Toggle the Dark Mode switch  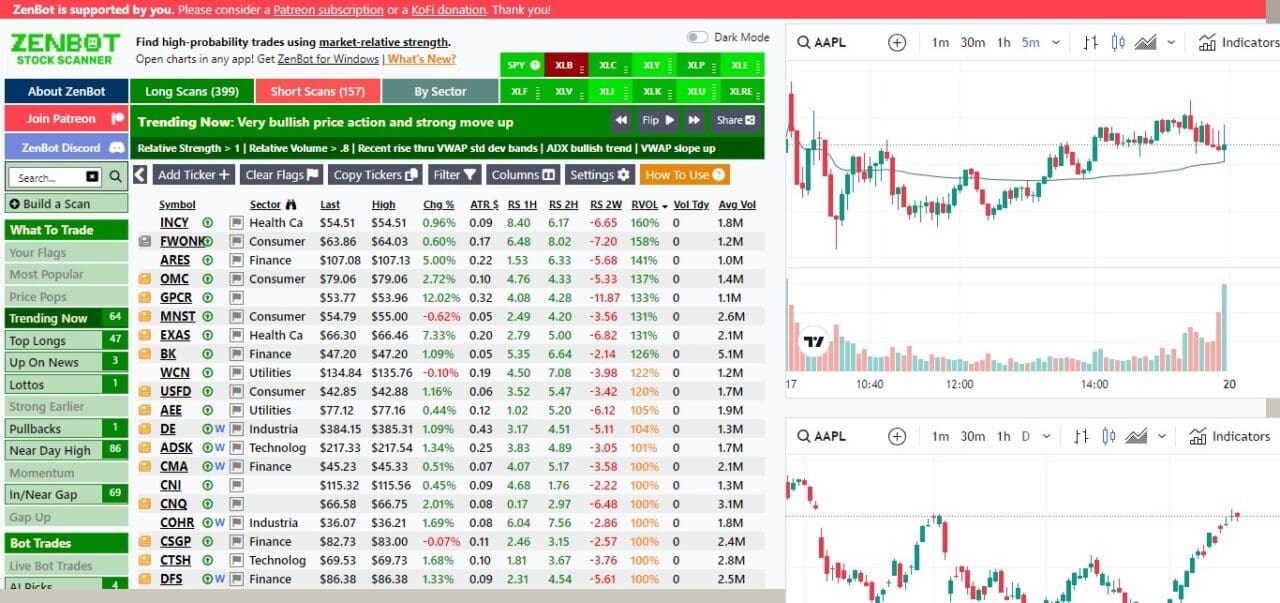(x=698, y=37)
